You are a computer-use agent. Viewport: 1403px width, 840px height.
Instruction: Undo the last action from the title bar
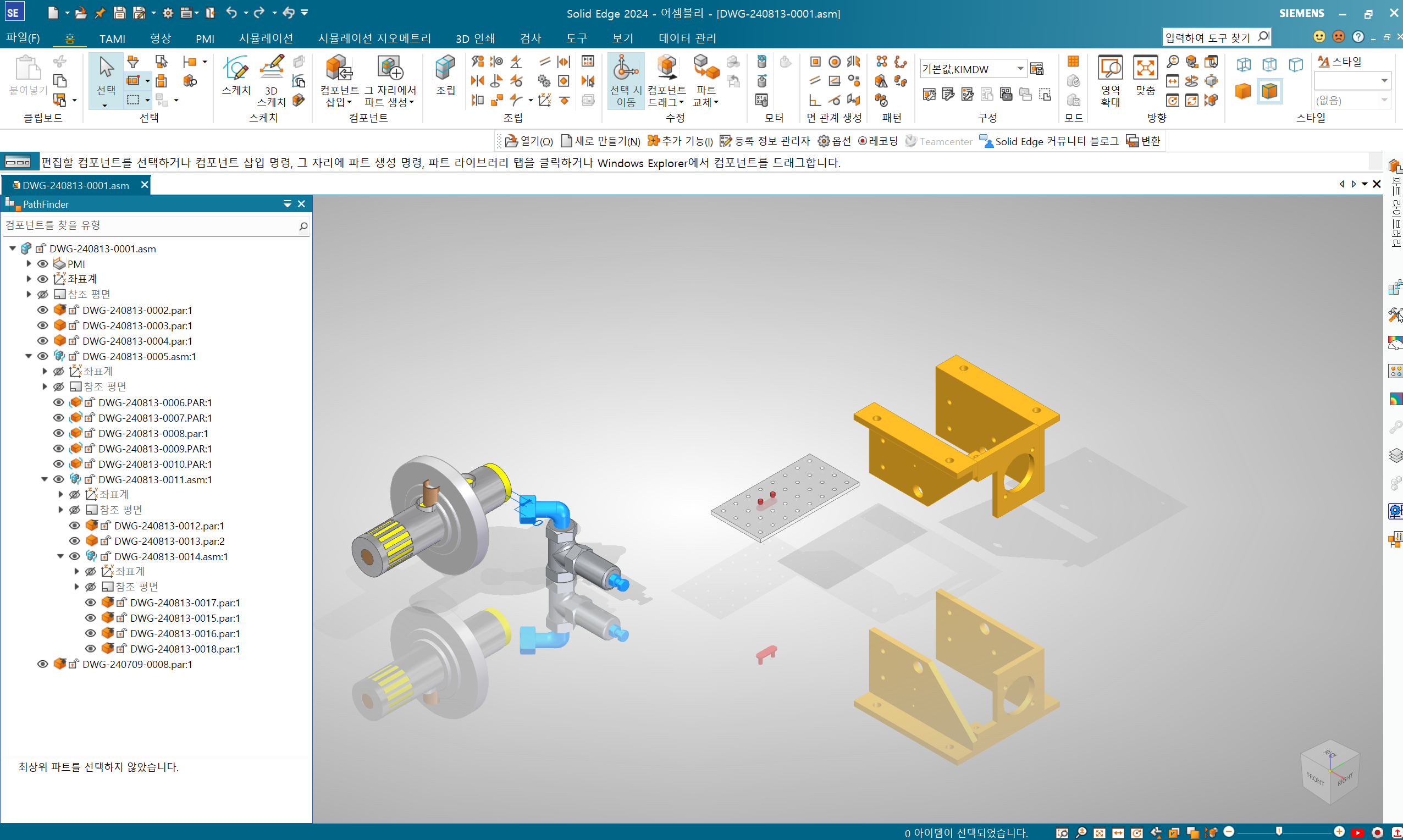231,13
